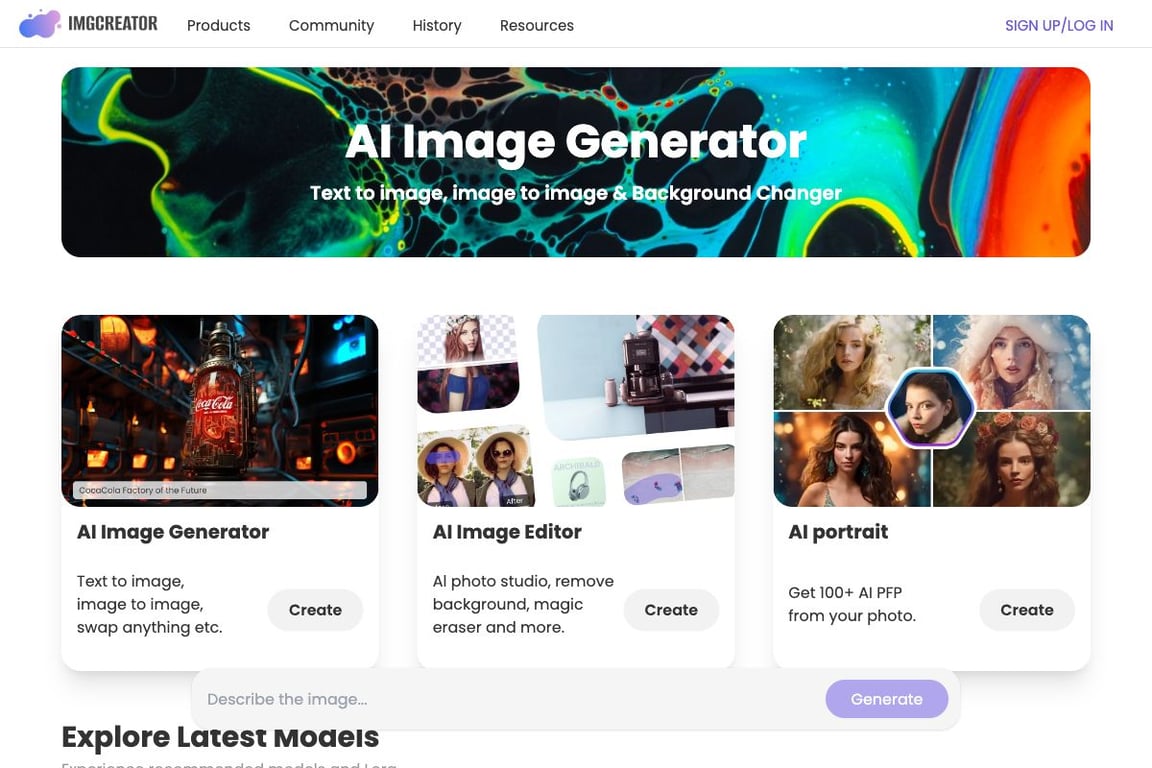The width and height of the screenshot is (1152, 768).
Task: Open the AI Image Editor collage thumbnail
Action: (x=575, y=411)
